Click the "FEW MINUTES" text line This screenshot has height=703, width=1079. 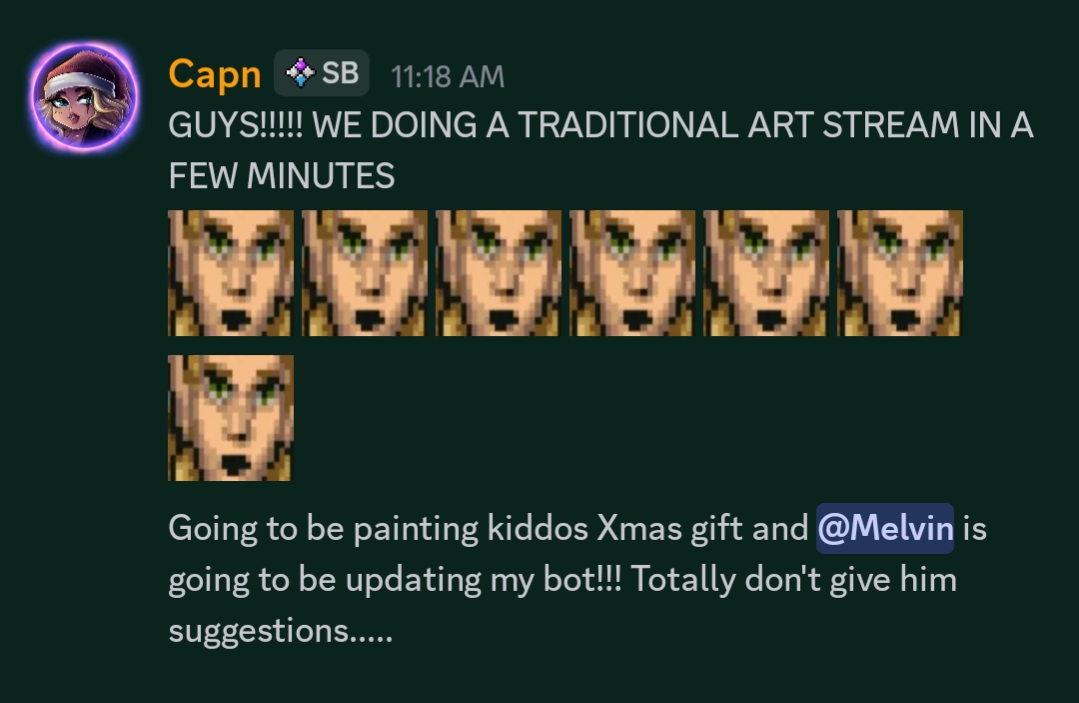(x=281, y=176)
